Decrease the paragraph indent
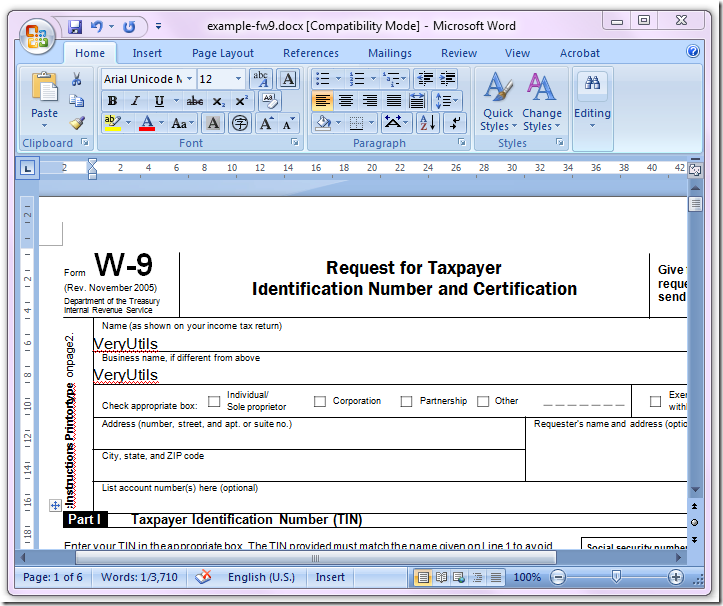Viewport: 723px width, 606px height. coord(425,79)
